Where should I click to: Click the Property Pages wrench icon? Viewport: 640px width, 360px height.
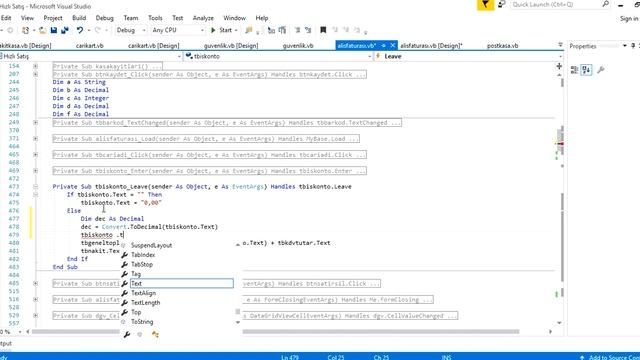[601, 70]
